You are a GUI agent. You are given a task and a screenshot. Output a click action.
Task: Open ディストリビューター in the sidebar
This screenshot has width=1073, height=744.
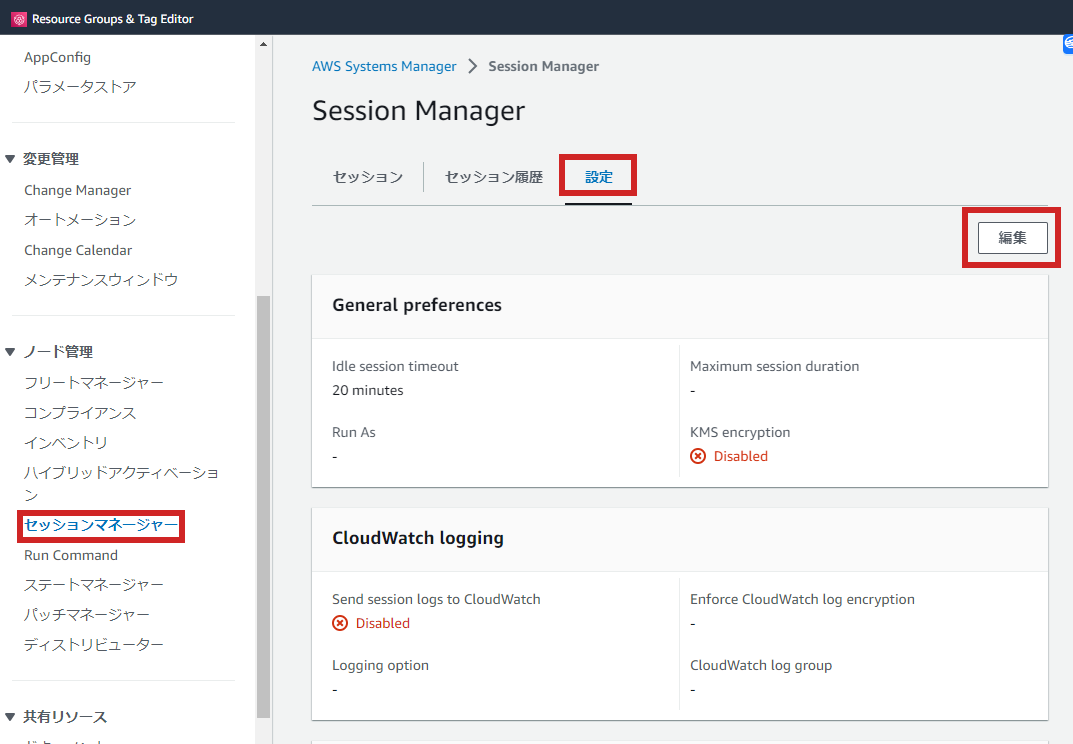(94, 645)
